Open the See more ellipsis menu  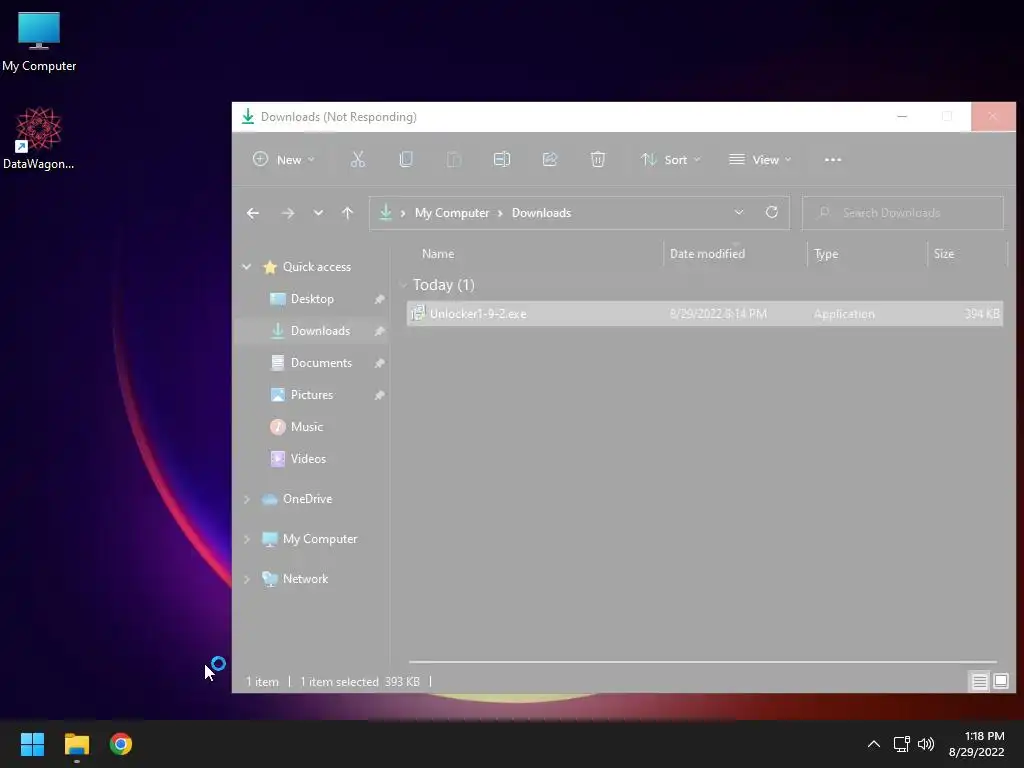[x=833, y=159]
